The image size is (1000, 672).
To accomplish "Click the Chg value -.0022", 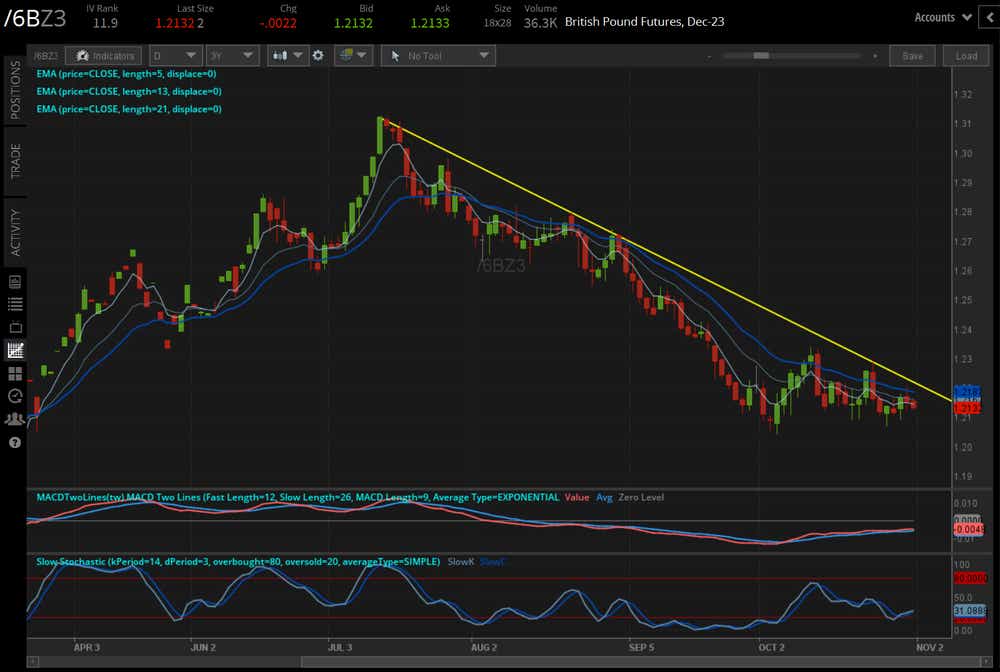I will [278, 23].
